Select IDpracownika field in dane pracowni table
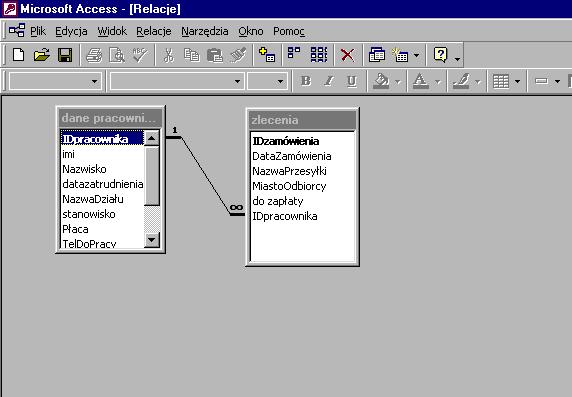This screenshot has width=572, height=397. (102, 139)
